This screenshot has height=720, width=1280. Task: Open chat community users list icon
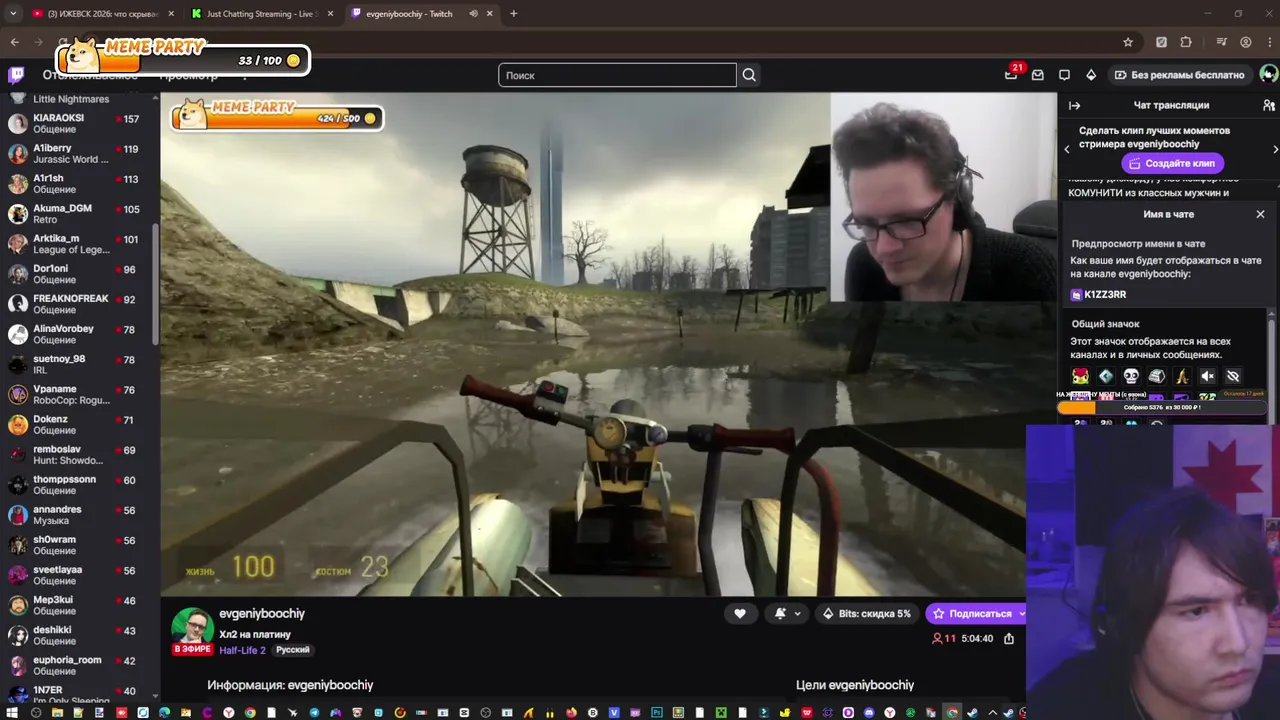(x=1268, y=105)
